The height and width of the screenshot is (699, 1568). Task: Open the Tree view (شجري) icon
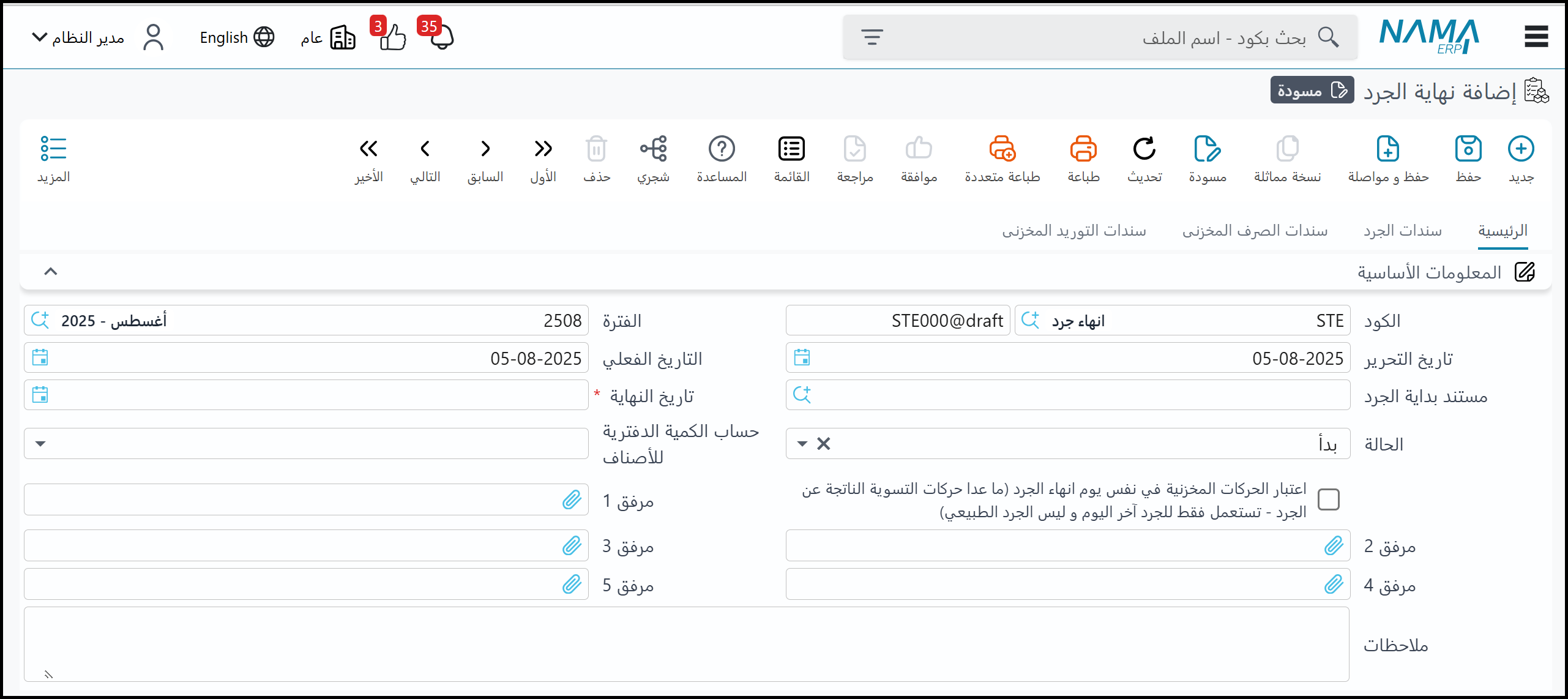(x=653, y=149)
